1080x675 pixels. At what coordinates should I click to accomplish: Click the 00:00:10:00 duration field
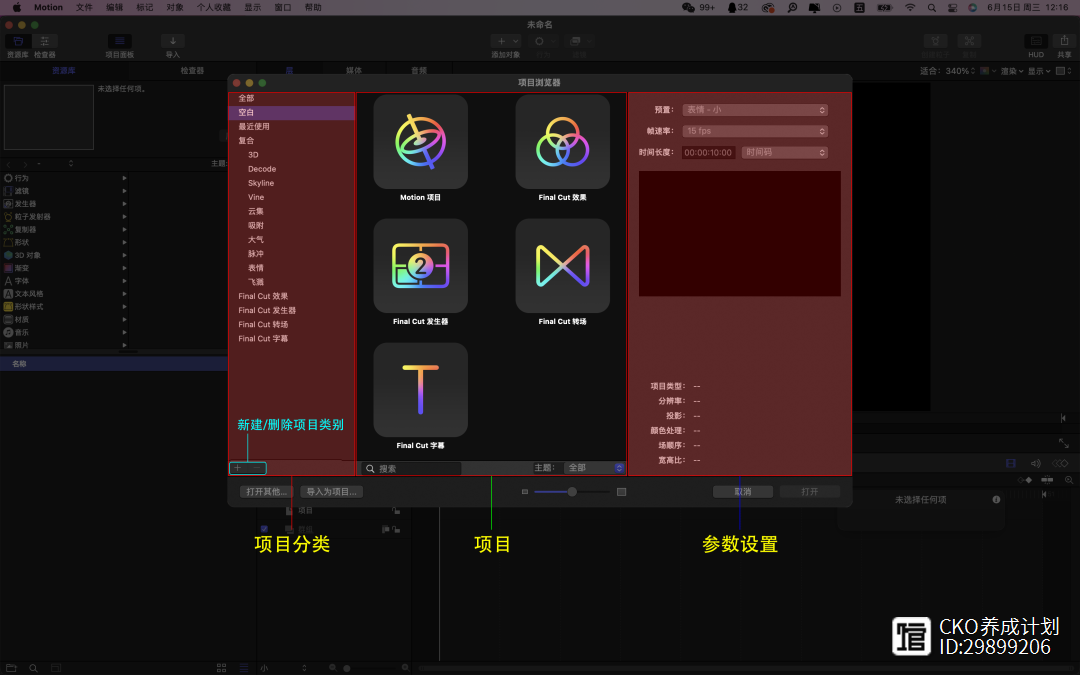pyautogui.click(x=708, y=152)
